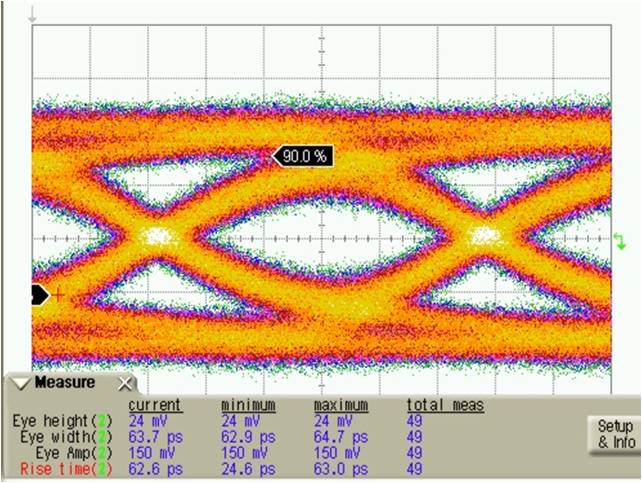Image resolution: width=642 pixels, height=483 pixels.
Task: Click the 'total meas' column header
Action: pos(445,405)
